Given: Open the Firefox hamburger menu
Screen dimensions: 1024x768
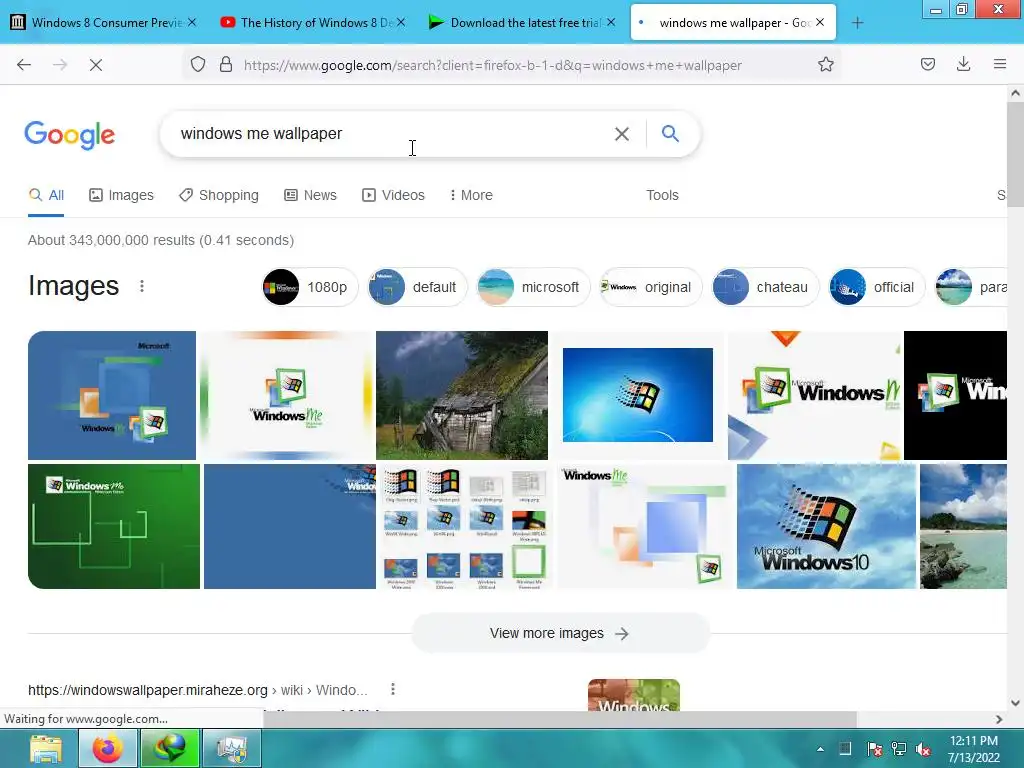Looking at the screenshot, I should pos(1000,64).
